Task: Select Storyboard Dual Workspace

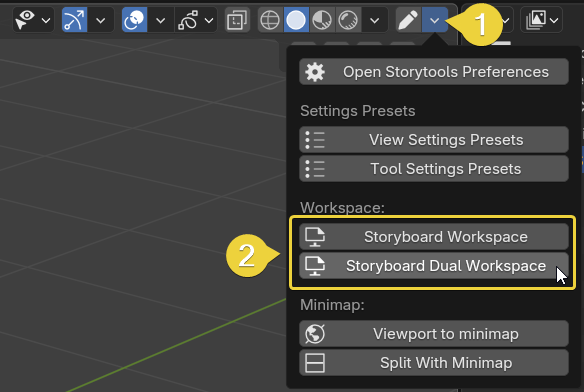Action: tap(434, 266)
